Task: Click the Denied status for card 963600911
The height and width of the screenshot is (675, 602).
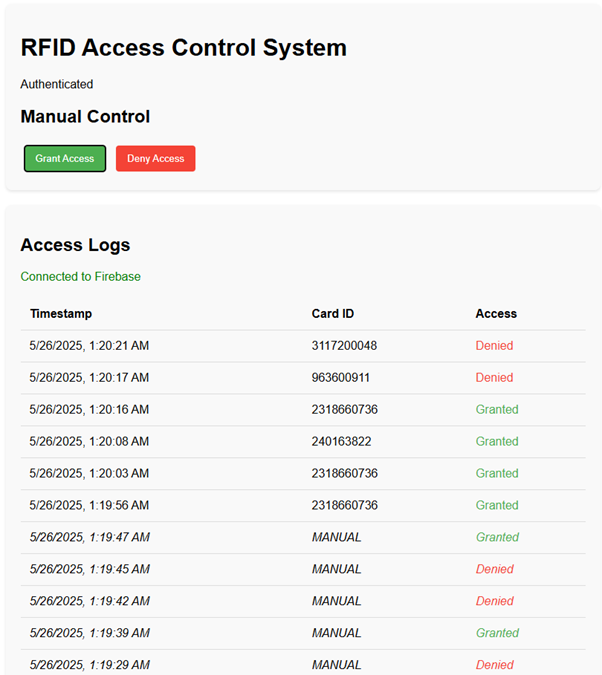Action: click(x=494, y=378)
